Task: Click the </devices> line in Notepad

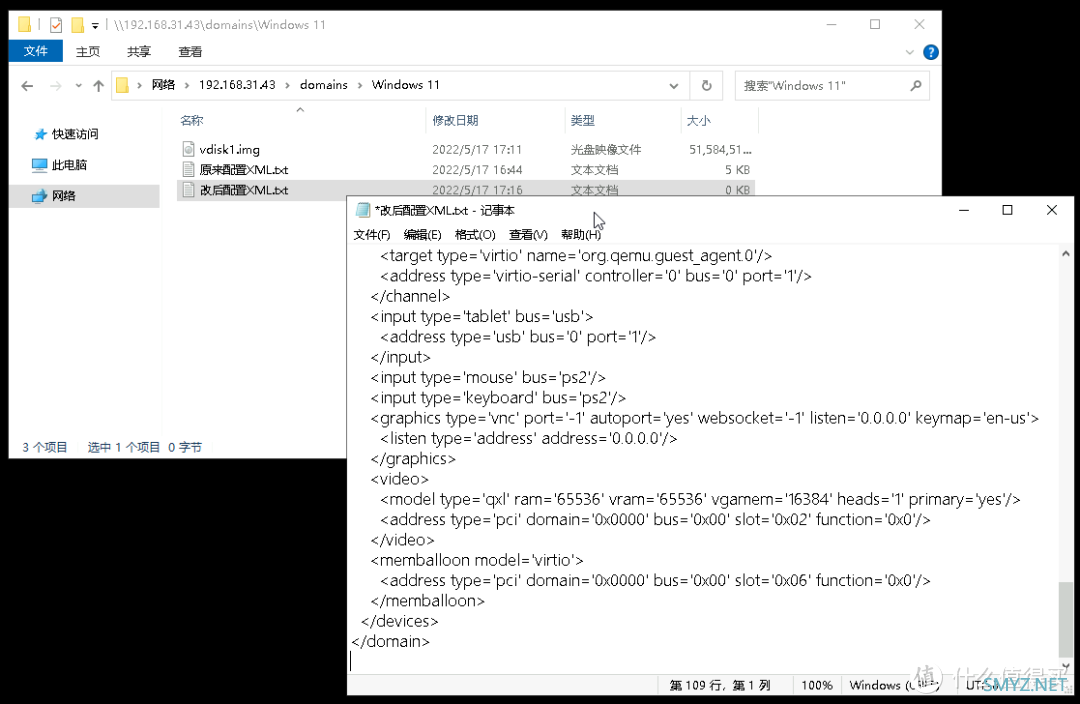Action: [399, 621]
